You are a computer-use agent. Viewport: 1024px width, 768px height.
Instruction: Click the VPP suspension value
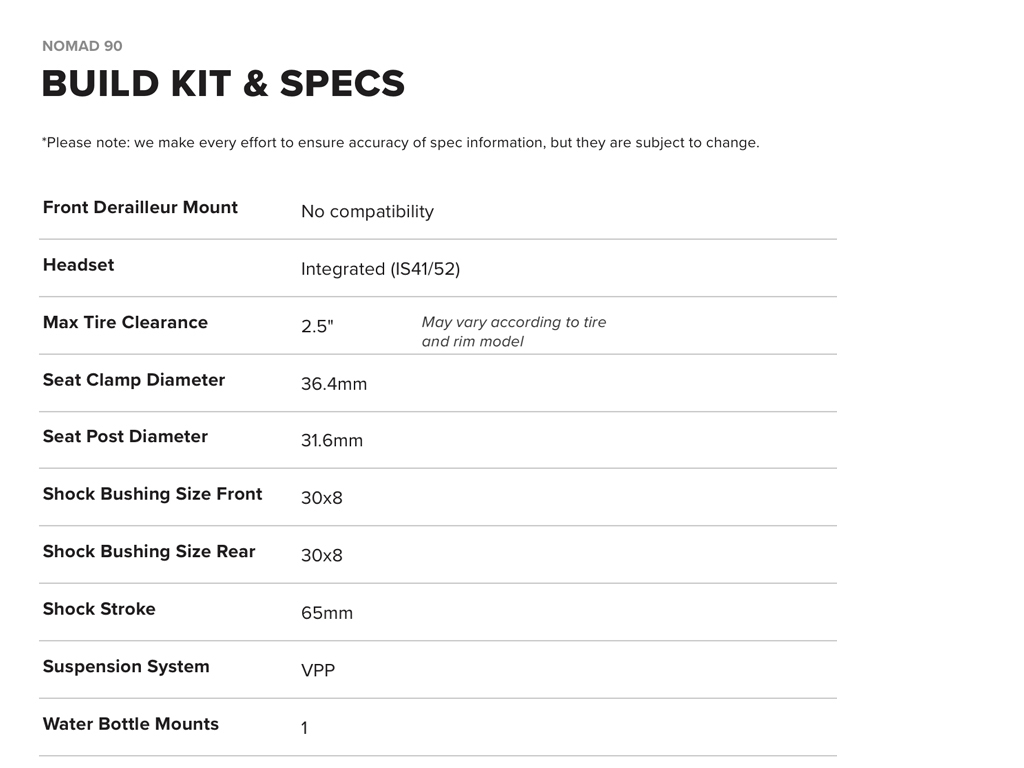318,671
